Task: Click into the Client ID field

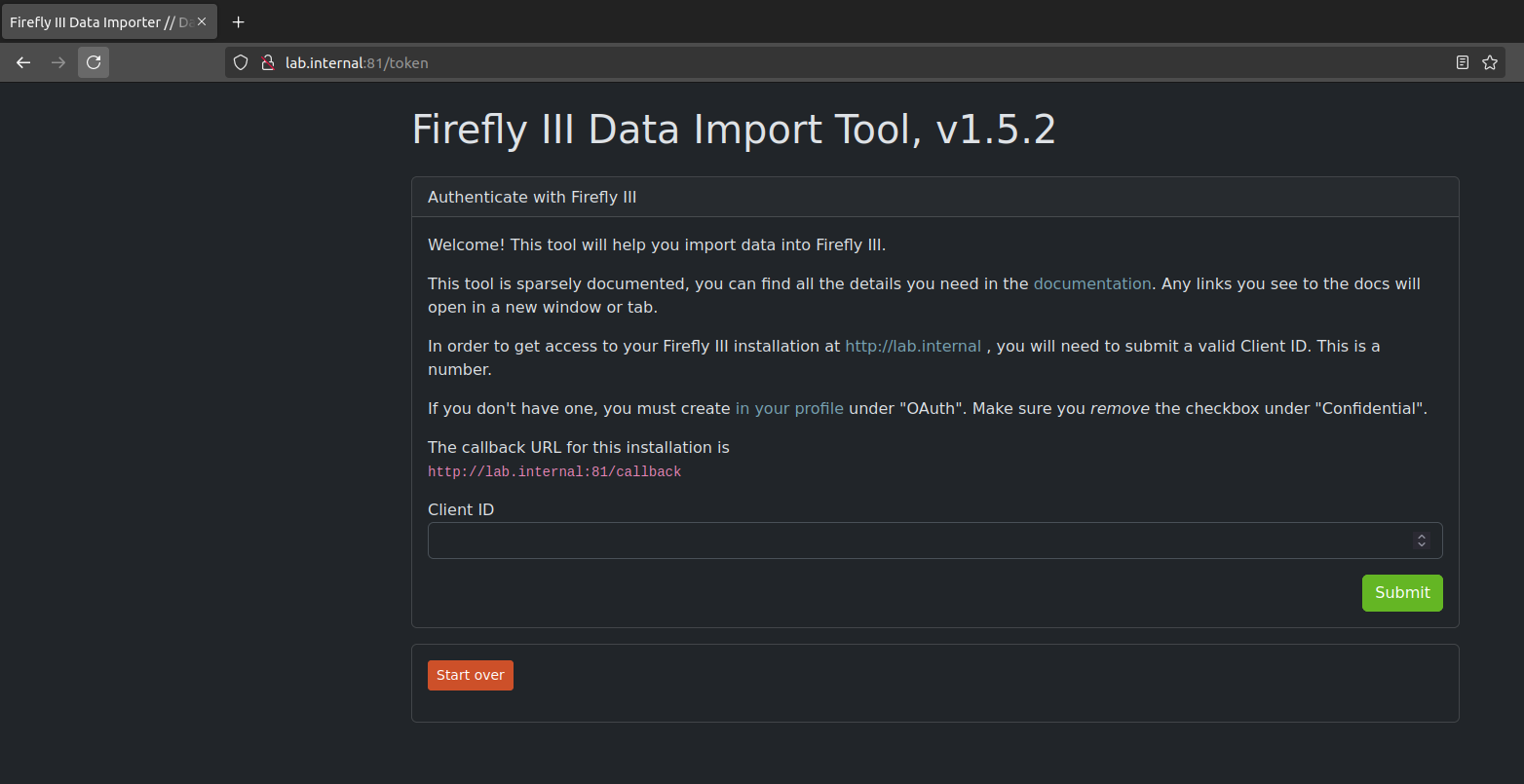Action: 916,541
